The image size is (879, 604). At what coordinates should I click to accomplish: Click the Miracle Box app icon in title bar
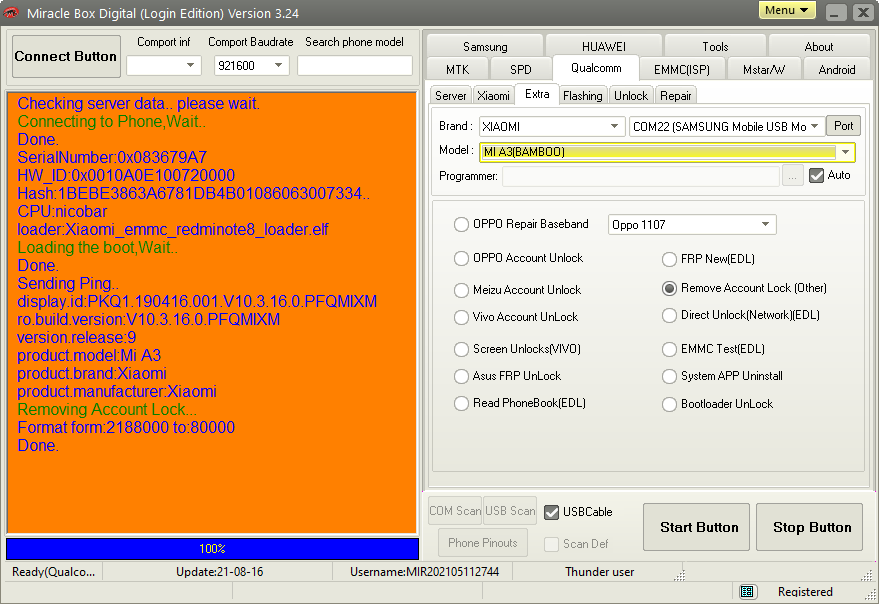(x=11, y=12)
